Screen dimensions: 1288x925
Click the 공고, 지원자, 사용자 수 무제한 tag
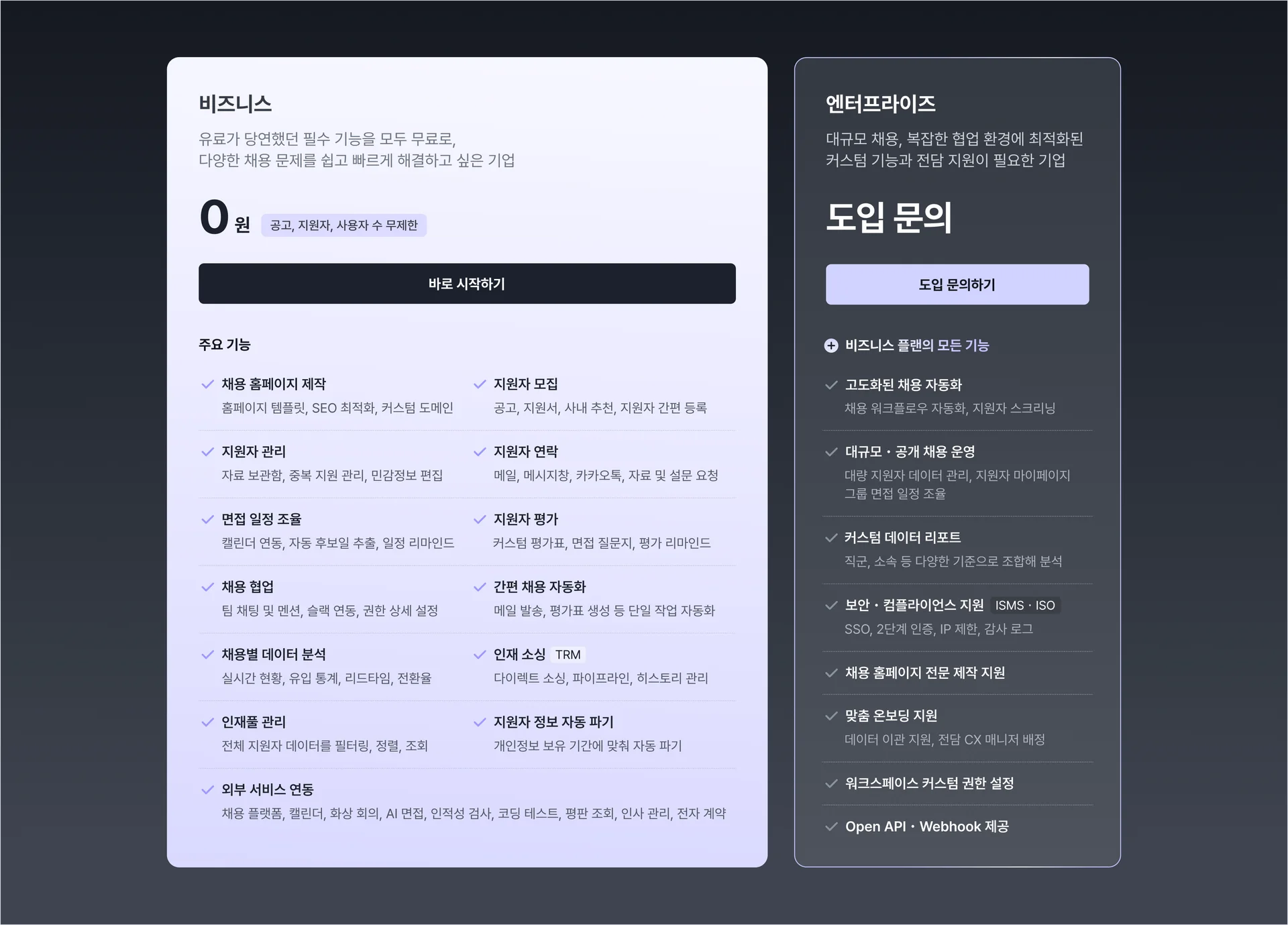coord(343,225)
